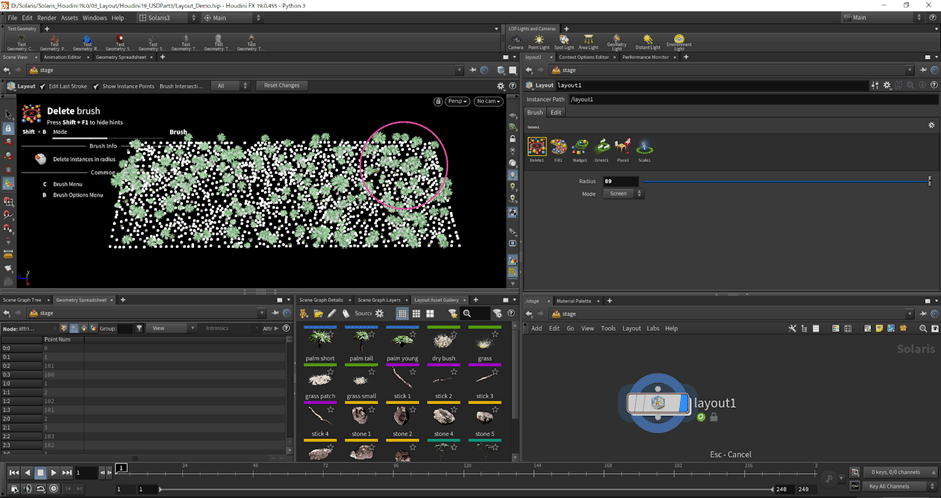Click the Instancer Path field

click(753, 100)
